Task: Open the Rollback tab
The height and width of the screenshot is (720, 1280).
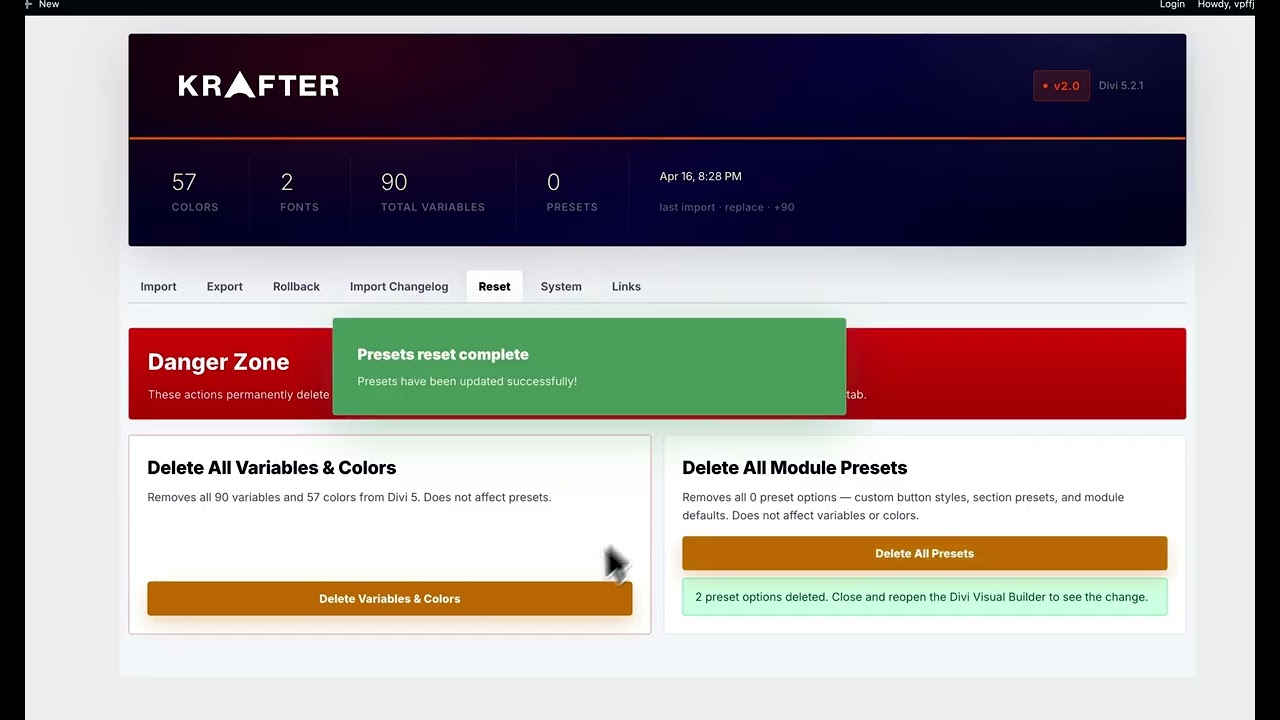Action: tap(296, 286)
